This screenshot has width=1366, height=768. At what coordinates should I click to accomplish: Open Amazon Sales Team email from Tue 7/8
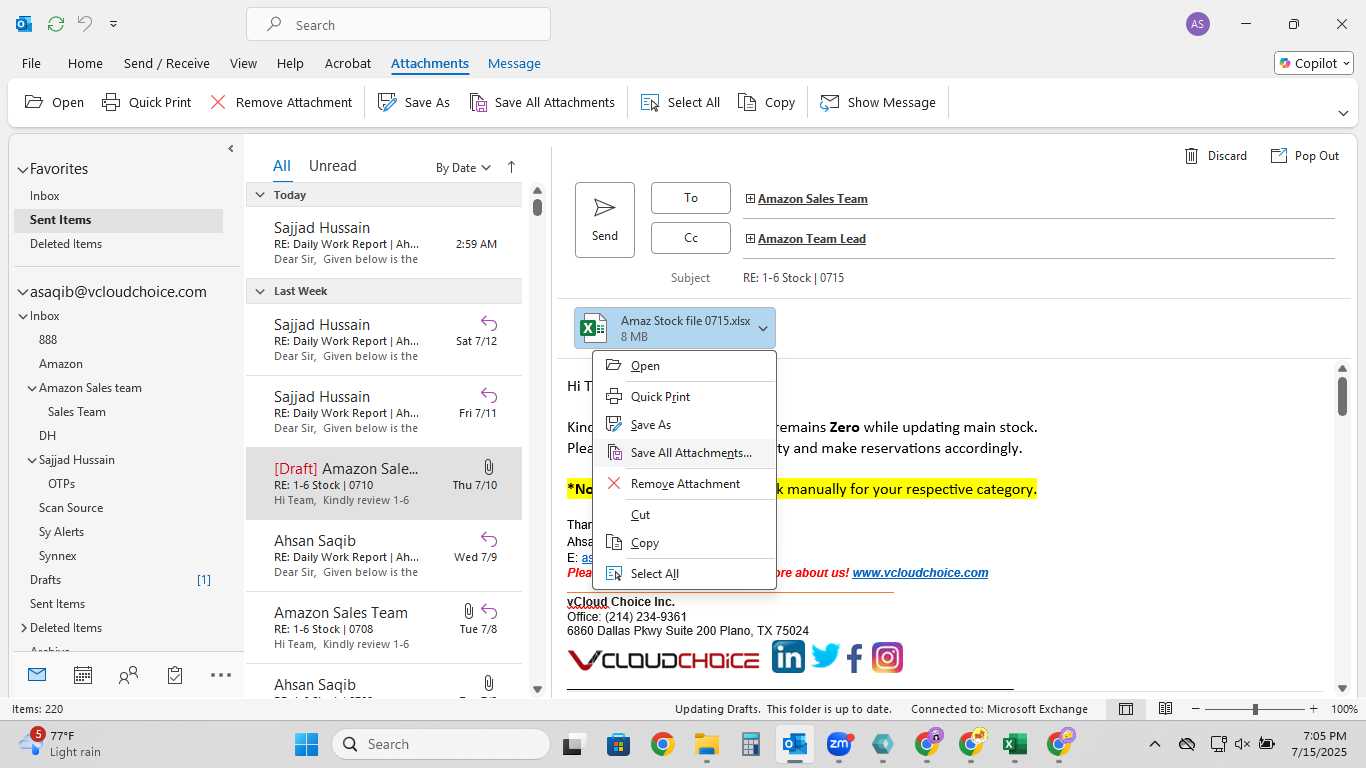coord(384,628)
